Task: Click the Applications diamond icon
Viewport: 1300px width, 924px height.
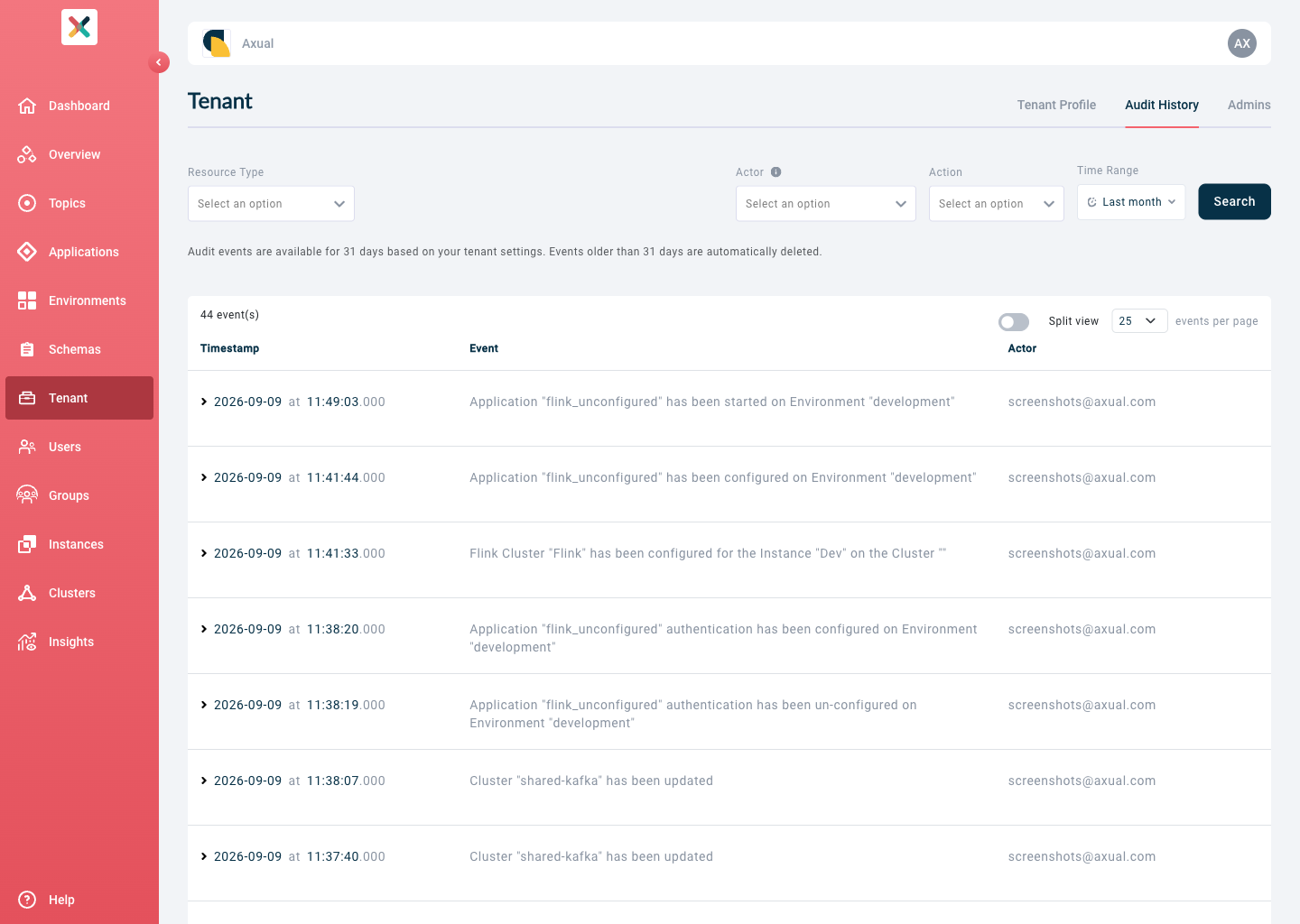Action: pyautogui.click(x=27, y=252)
